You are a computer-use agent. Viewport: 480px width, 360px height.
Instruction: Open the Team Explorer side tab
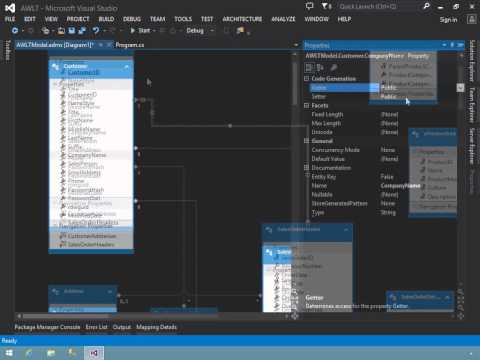[x=472, y=105]
